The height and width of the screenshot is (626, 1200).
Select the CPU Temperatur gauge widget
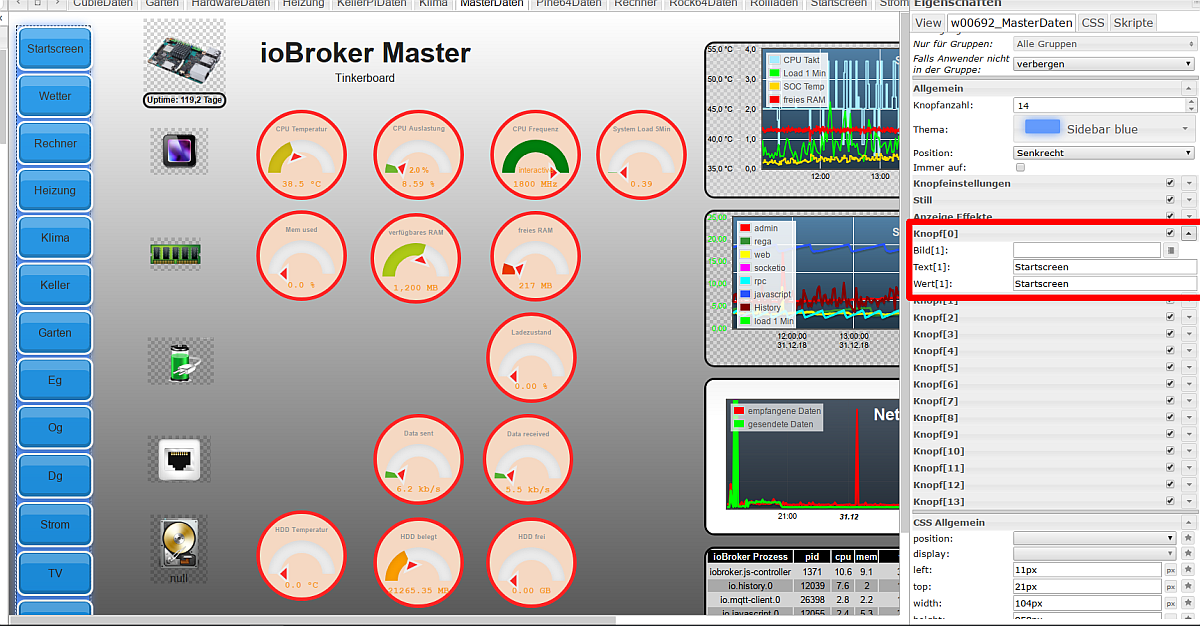pos(301,156)
